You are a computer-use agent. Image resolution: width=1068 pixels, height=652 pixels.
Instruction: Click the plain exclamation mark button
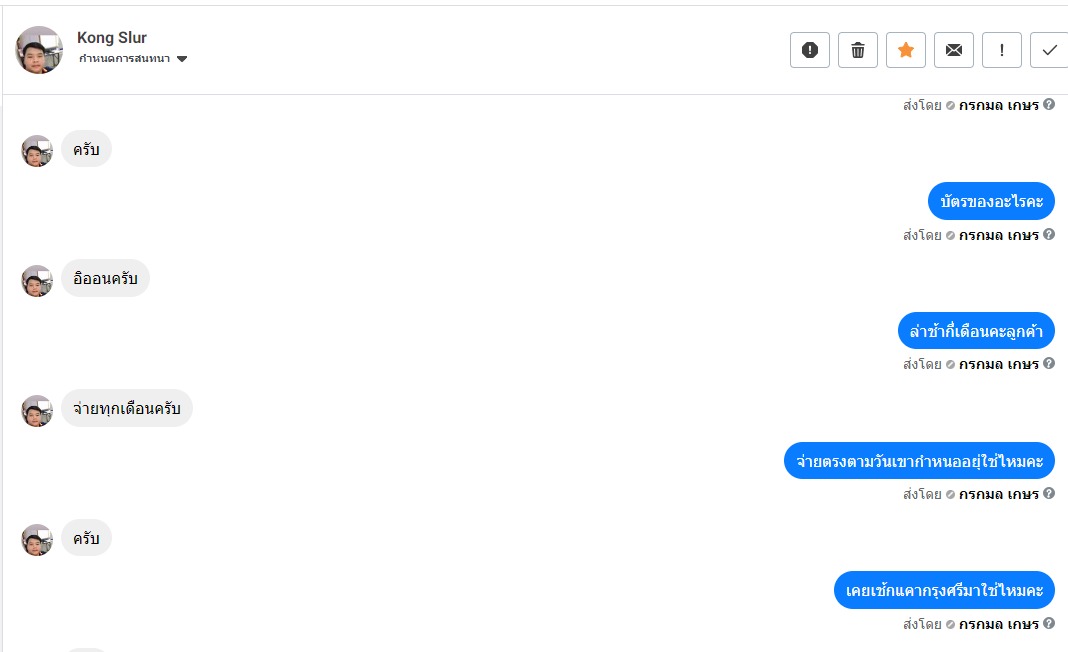[x=1002, y=50]
